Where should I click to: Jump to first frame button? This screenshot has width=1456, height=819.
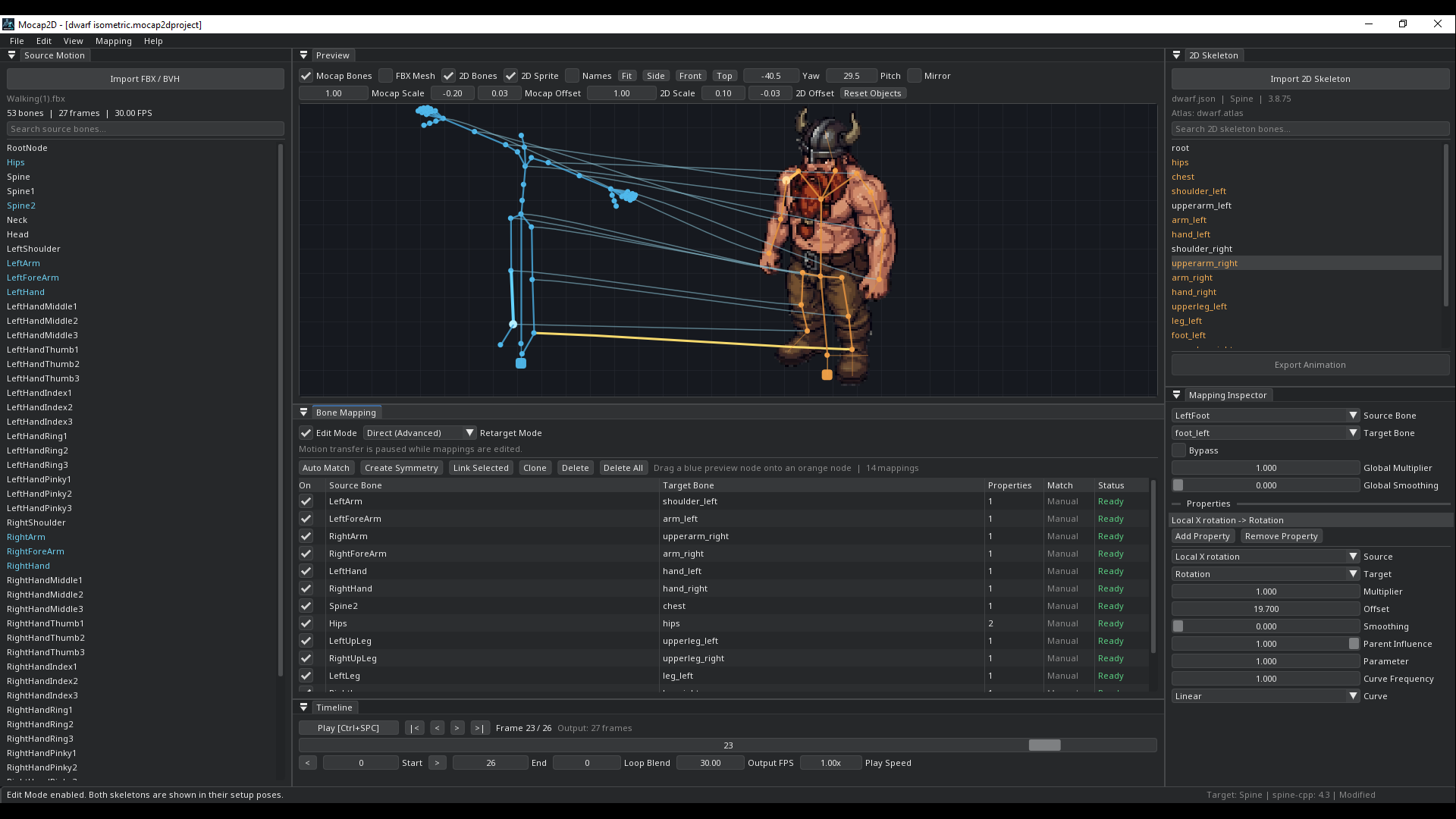[x=414, y=728]
